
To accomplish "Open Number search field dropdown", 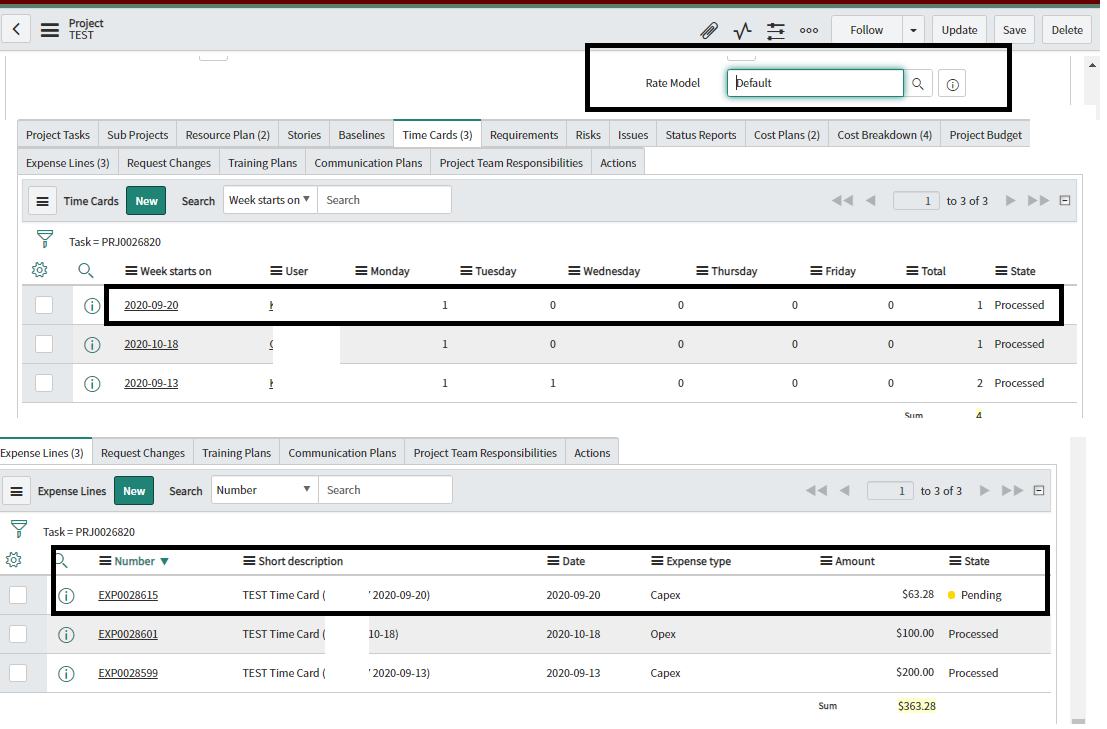I will click(264, 490).
